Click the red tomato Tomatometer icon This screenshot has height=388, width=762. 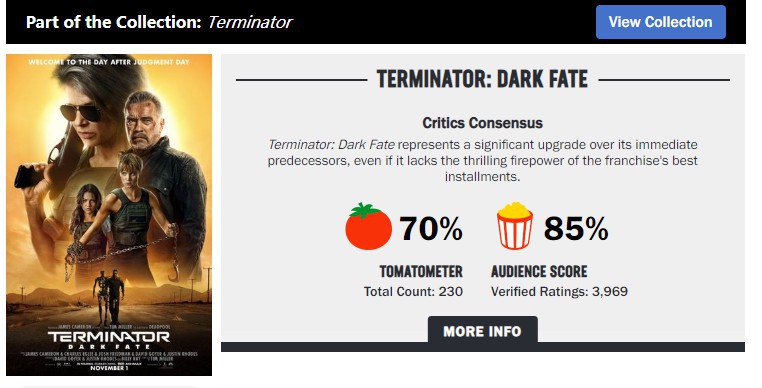click(368, 227)
